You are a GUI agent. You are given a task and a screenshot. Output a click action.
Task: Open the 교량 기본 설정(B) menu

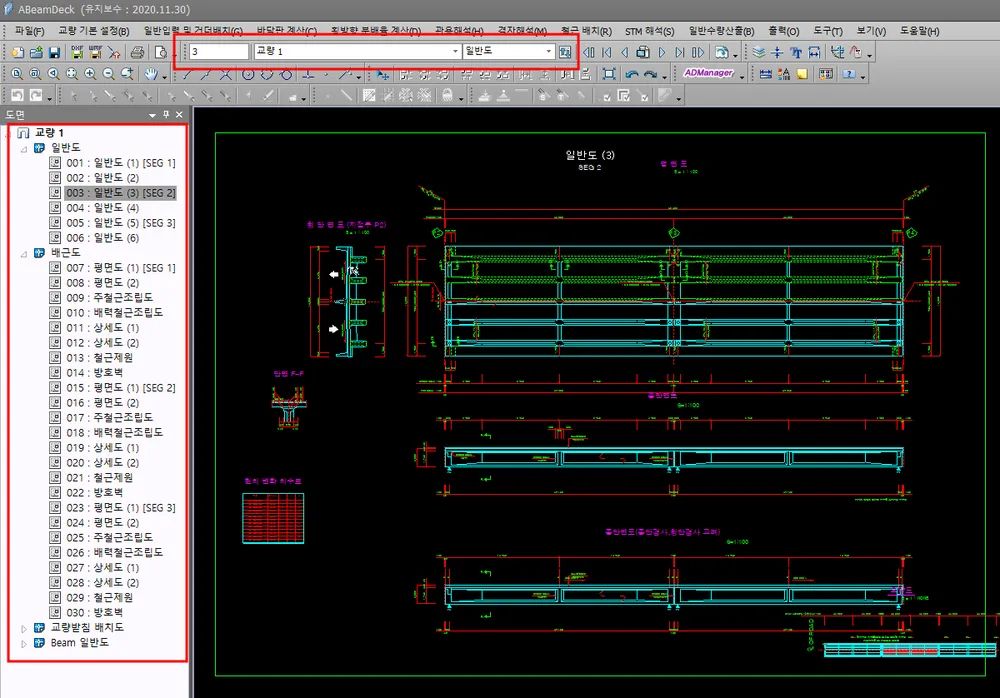click(x=94, y=31)
